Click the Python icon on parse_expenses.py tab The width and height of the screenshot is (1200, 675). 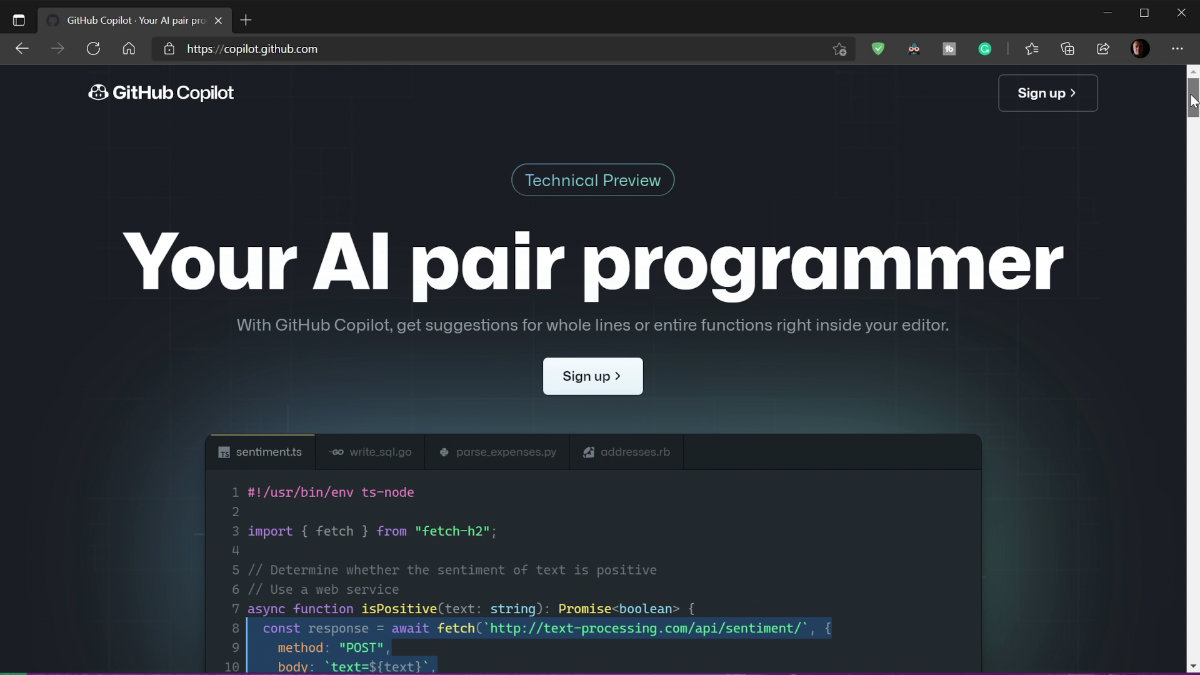pos(443,451)
